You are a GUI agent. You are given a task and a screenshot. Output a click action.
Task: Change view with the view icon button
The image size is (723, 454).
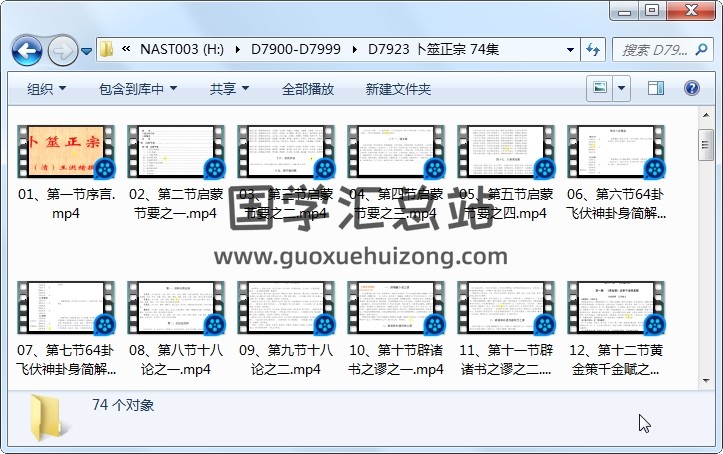(x=599, y=88)
